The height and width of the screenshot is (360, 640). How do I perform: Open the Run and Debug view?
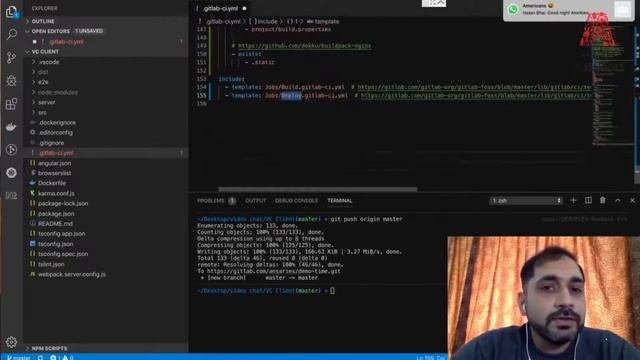pos(11,80)
